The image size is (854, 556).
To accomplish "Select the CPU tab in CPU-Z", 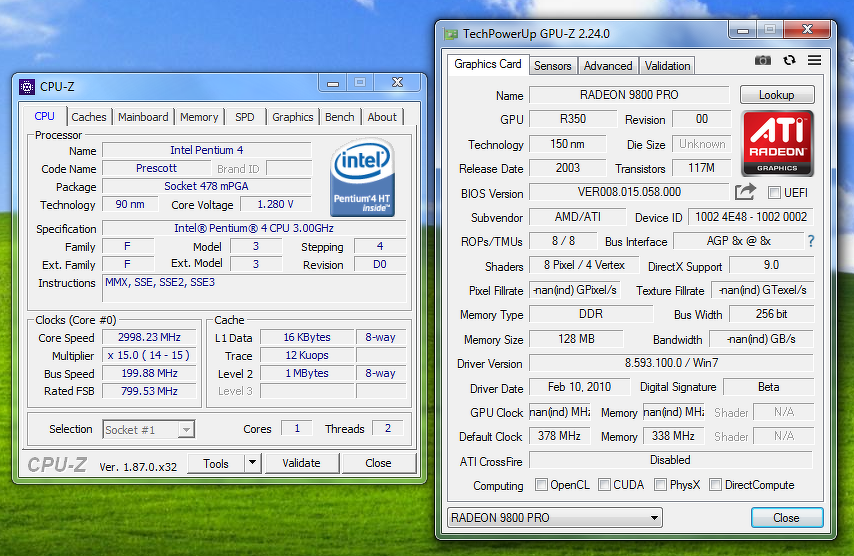I will pos(45,116).
